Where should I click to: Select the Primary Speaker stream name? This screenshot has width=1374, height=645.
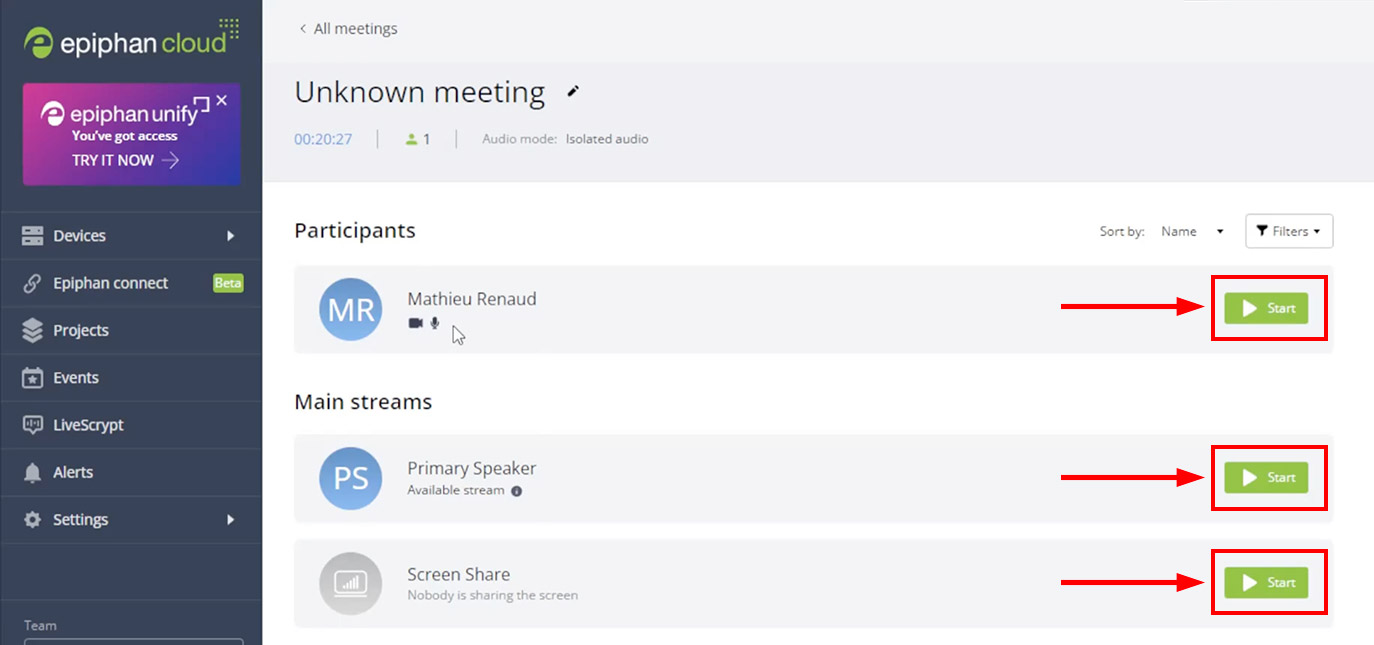pyautogui.click(x=472, y=468)
